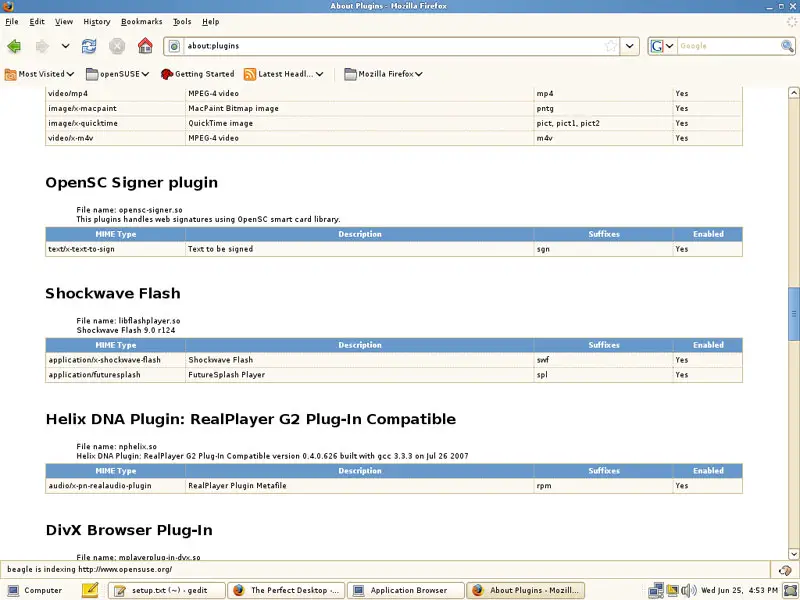Click the scrollbar down arrow
This screenshot has width=800, height=600.
click(793, 554)
